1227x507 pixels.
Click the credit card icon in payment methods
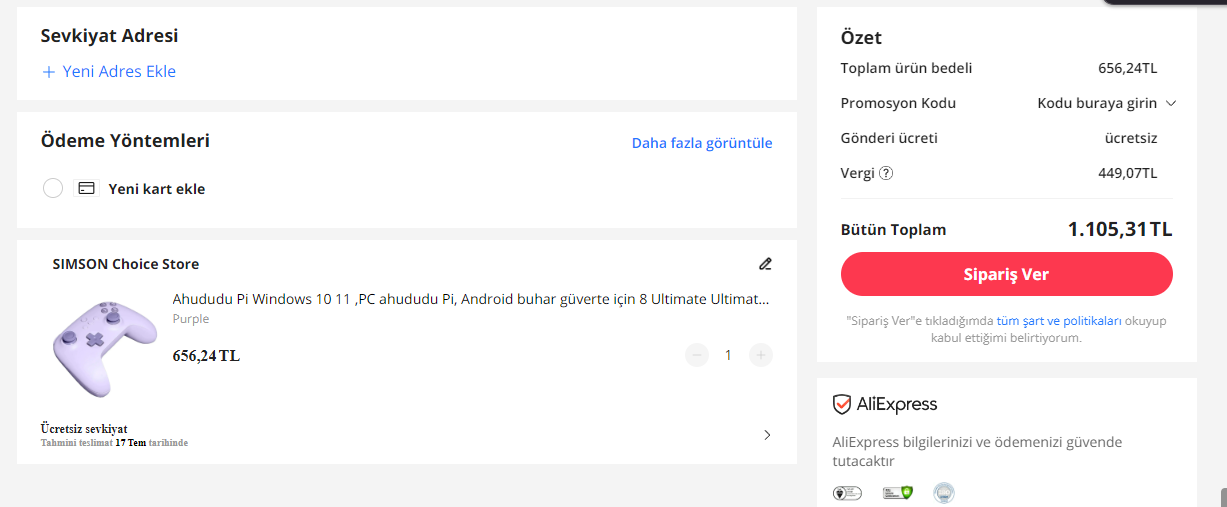click(x=86, y=188)
